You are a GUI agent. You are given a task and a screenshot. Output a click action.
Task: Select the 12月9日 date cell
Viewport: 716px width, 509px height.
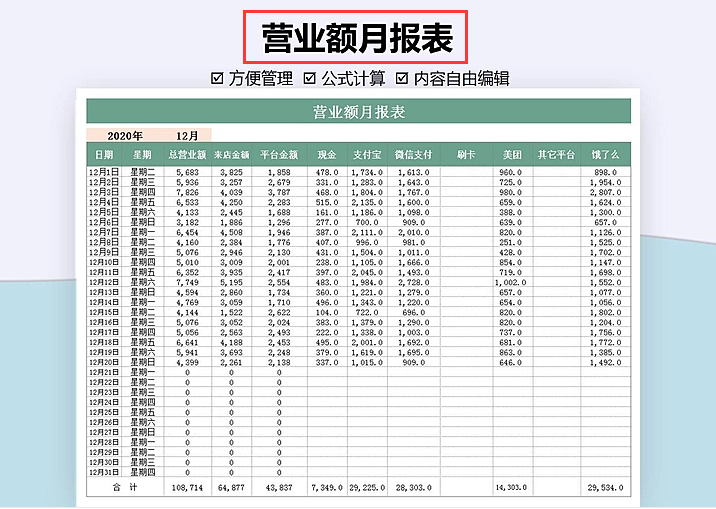(104, 252)
